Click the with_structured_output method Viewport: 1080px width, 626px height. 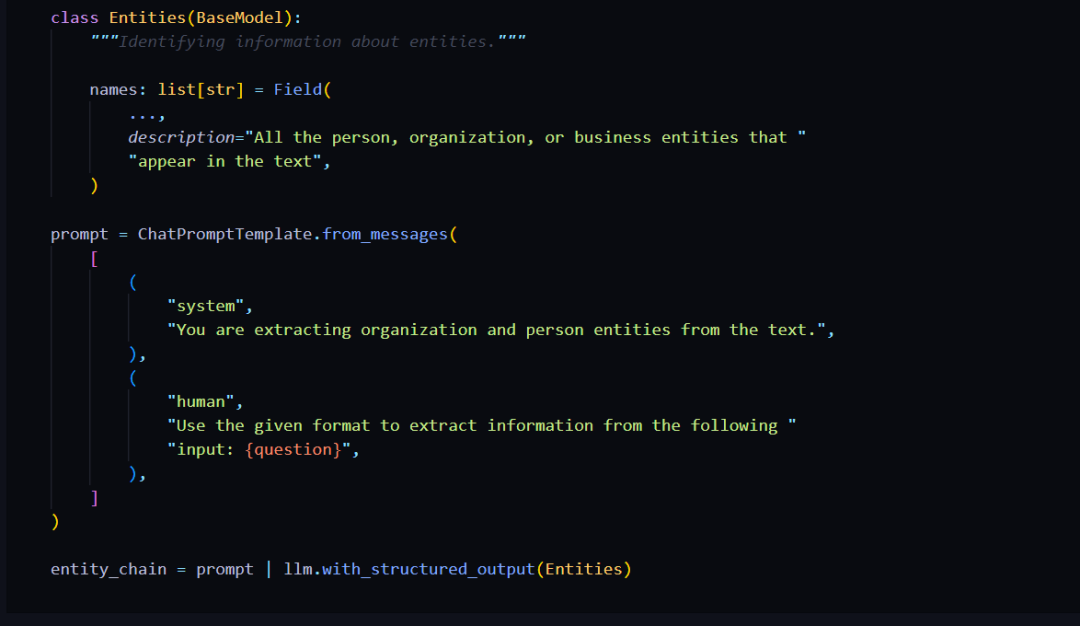[428, 569]
